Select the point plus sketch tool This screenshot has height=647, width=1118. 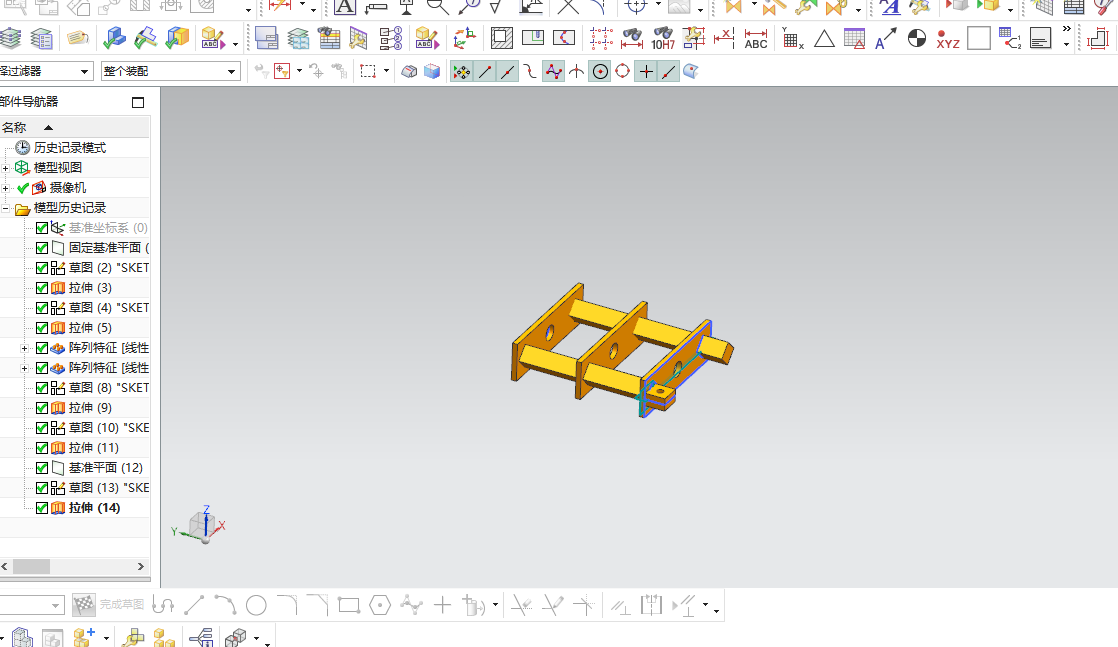click(x=442, y=606)
